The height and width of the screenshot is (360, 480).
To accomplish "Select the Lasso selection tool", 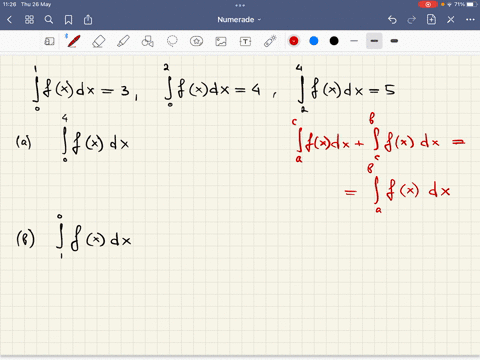I will tap(172, 41).
